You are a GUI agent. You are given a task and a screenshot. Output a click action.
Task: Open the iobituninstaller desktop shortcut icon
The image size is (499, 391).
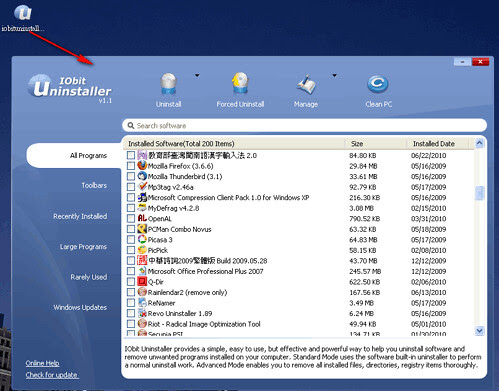pyautogui.click(x=23, y=13)
